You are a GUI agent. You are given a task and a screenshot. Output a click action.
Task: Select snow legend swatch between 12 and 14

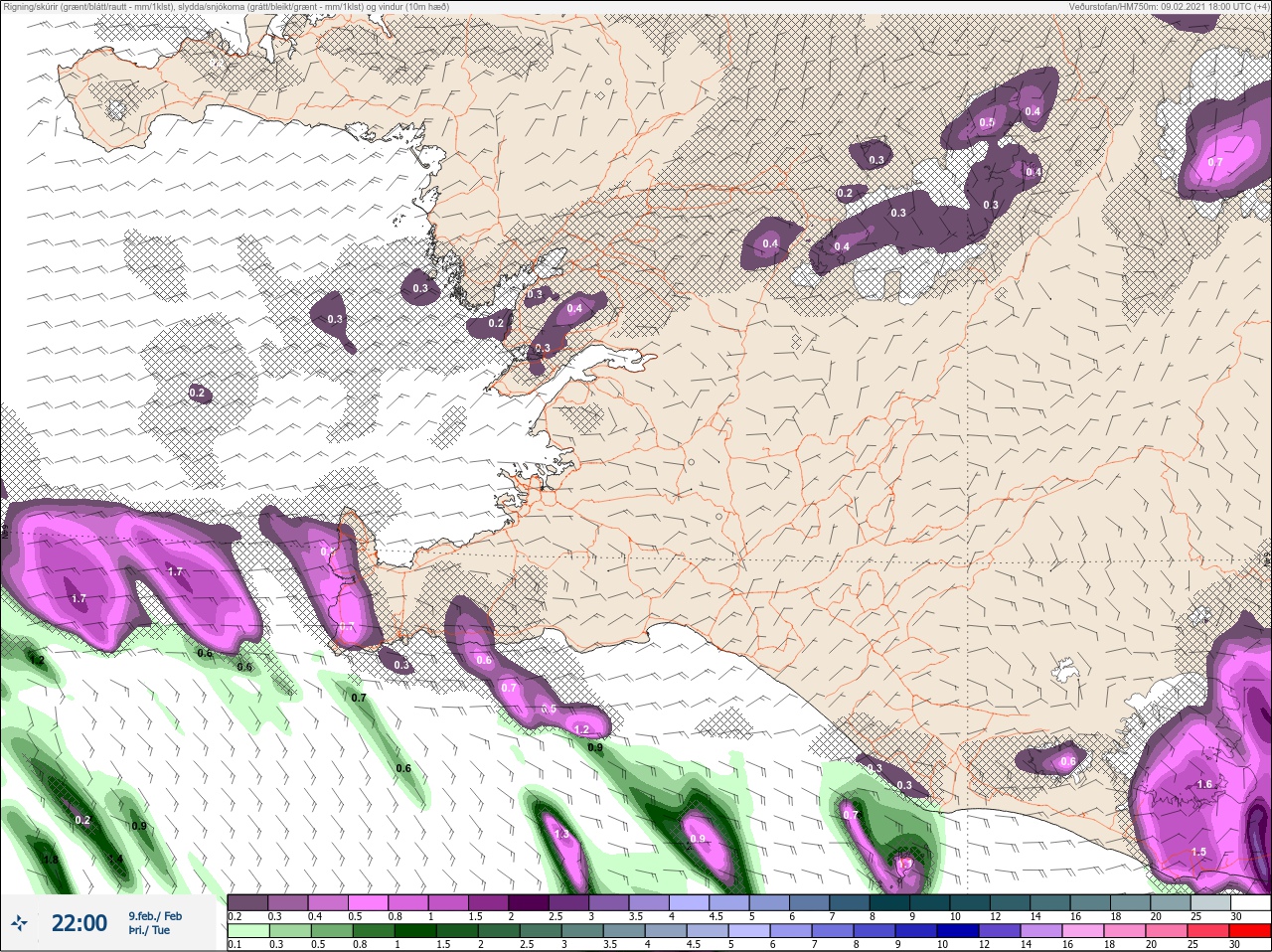(x=1012, y=902)
